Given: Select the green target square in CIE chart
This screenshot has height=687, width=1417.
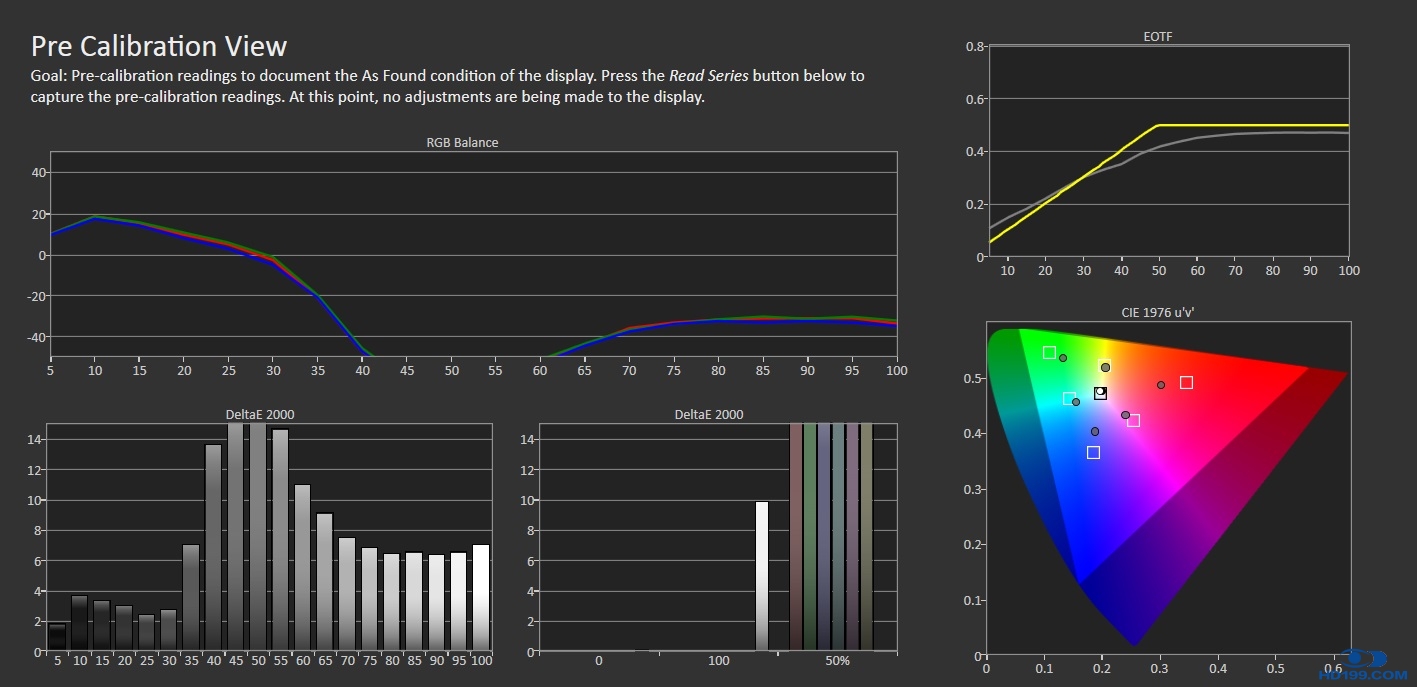Looking at the screenshot, I should pos(1049,352).
